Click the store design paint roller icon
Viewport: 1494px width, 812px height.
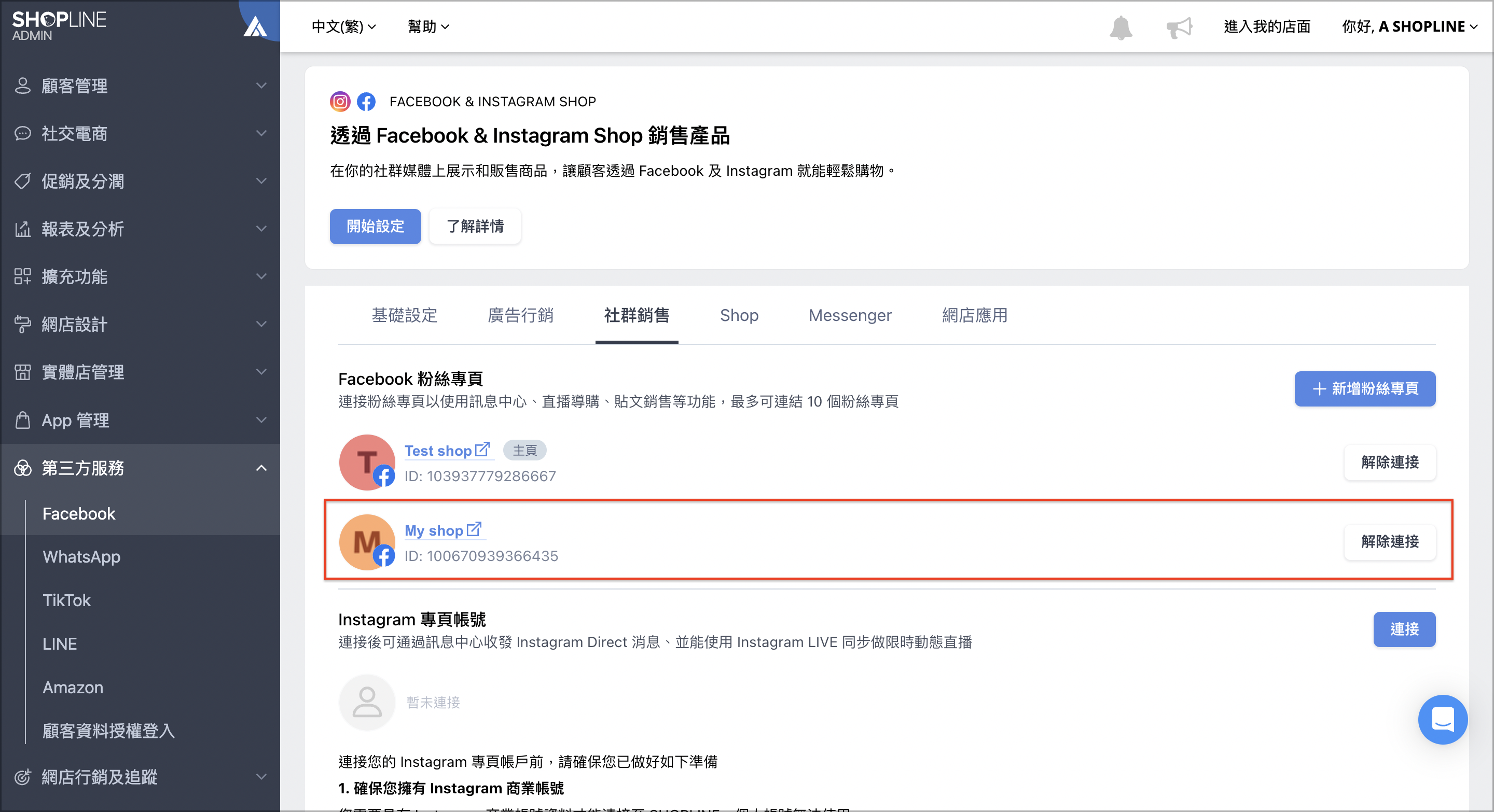point(22,324)
